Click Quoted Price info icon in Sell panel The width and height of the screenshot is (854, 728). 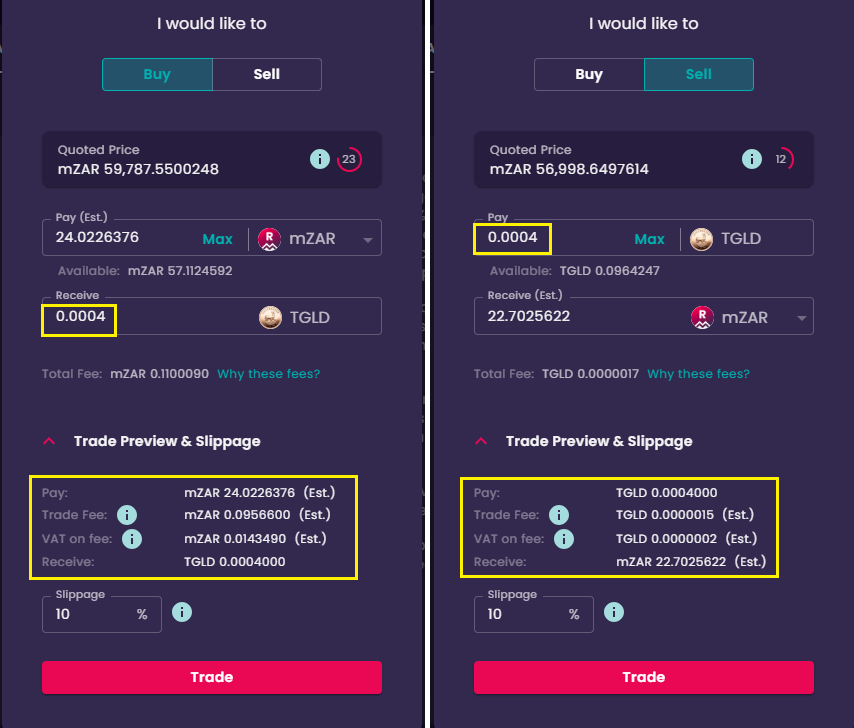tap(752, 159)
